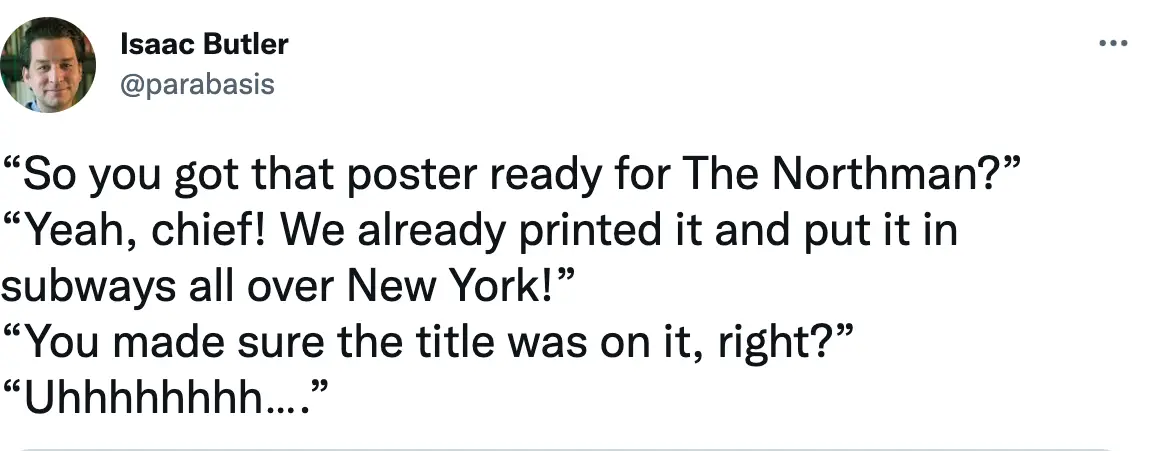The height and width of the screenshot is (451, 1150).
Task: Click the words "The Northman?" in the tweet
Action: coord(838,176)
